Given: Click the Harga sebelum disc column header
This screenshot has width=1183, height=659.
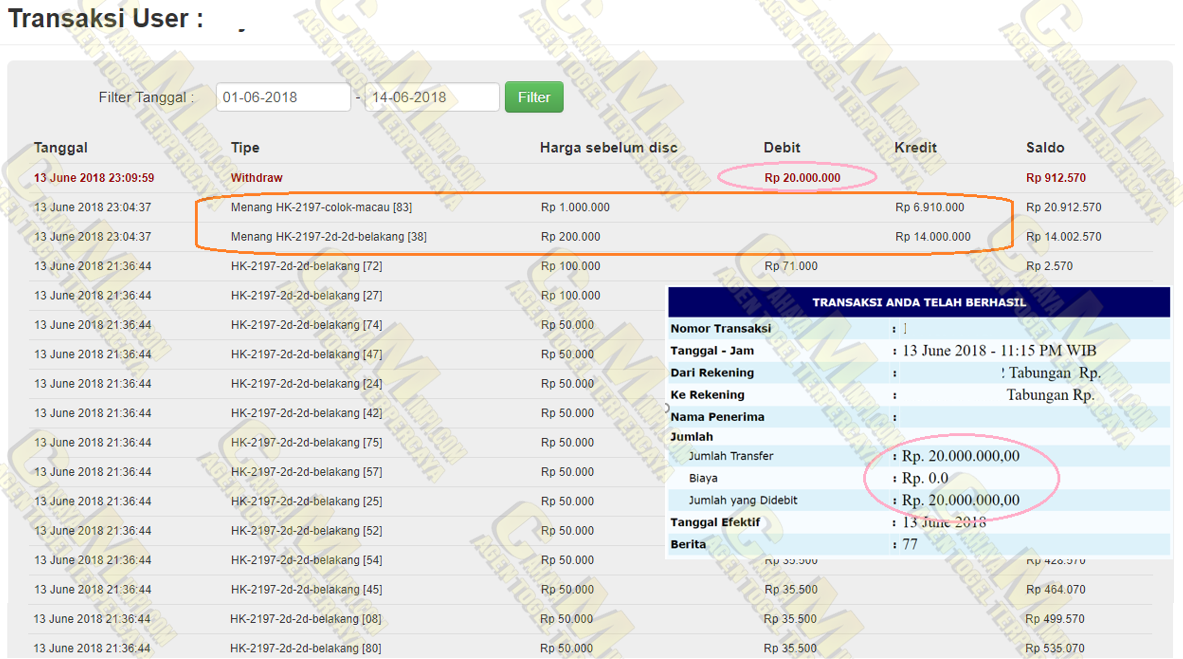Looking at the screenshot, I should [x=608, y=147].
